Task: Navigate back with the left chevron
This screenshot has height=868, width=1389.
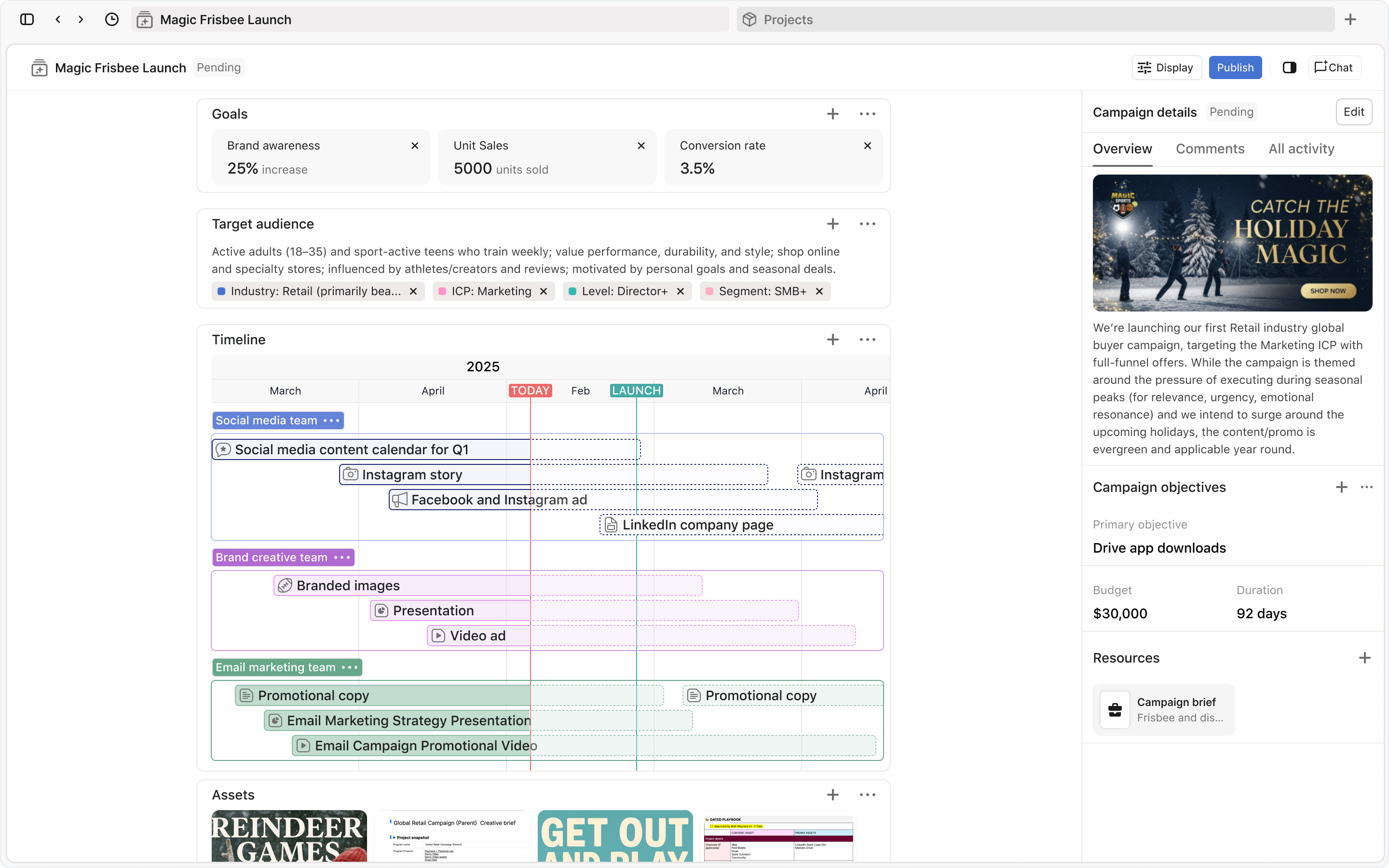Action: (x=58, y=19)
